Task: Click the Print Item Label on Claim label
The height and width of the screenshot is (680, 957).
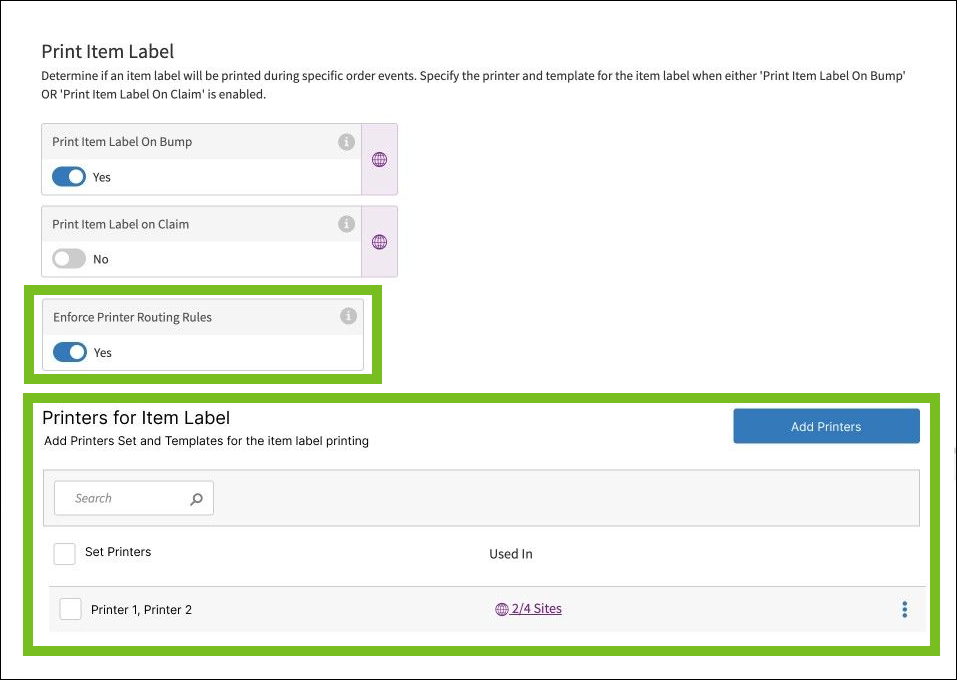Action: coord(120,224)
